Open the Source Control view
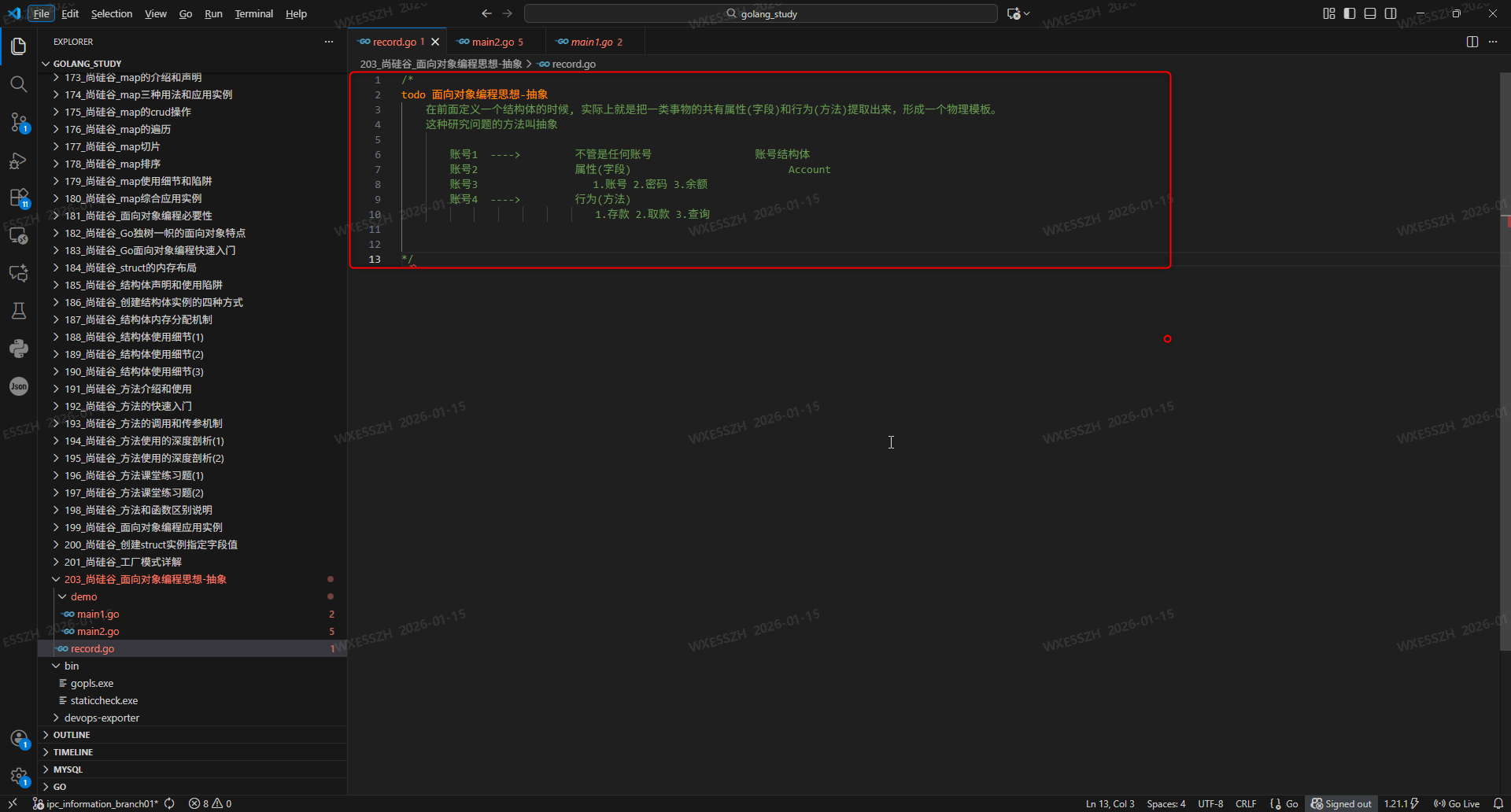This screenshot has width=1511, height=812. (x=19, y=122)
